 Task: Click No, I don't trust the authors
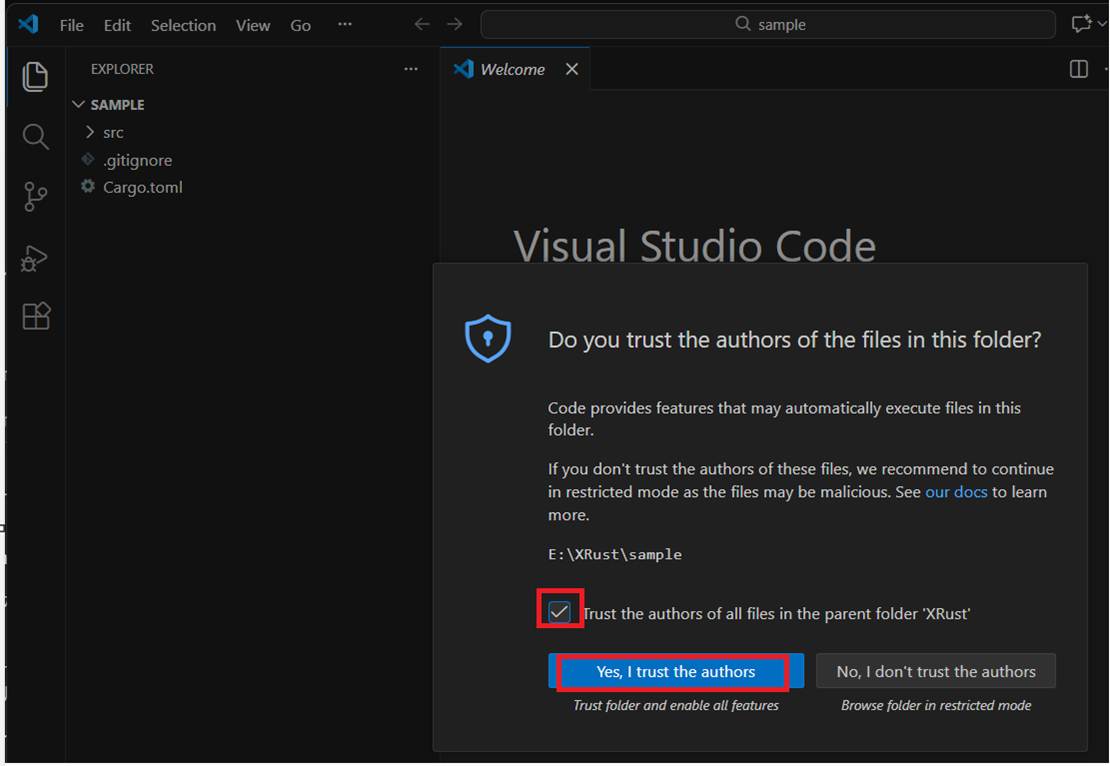pyautogui.click(x=935, y=672)
